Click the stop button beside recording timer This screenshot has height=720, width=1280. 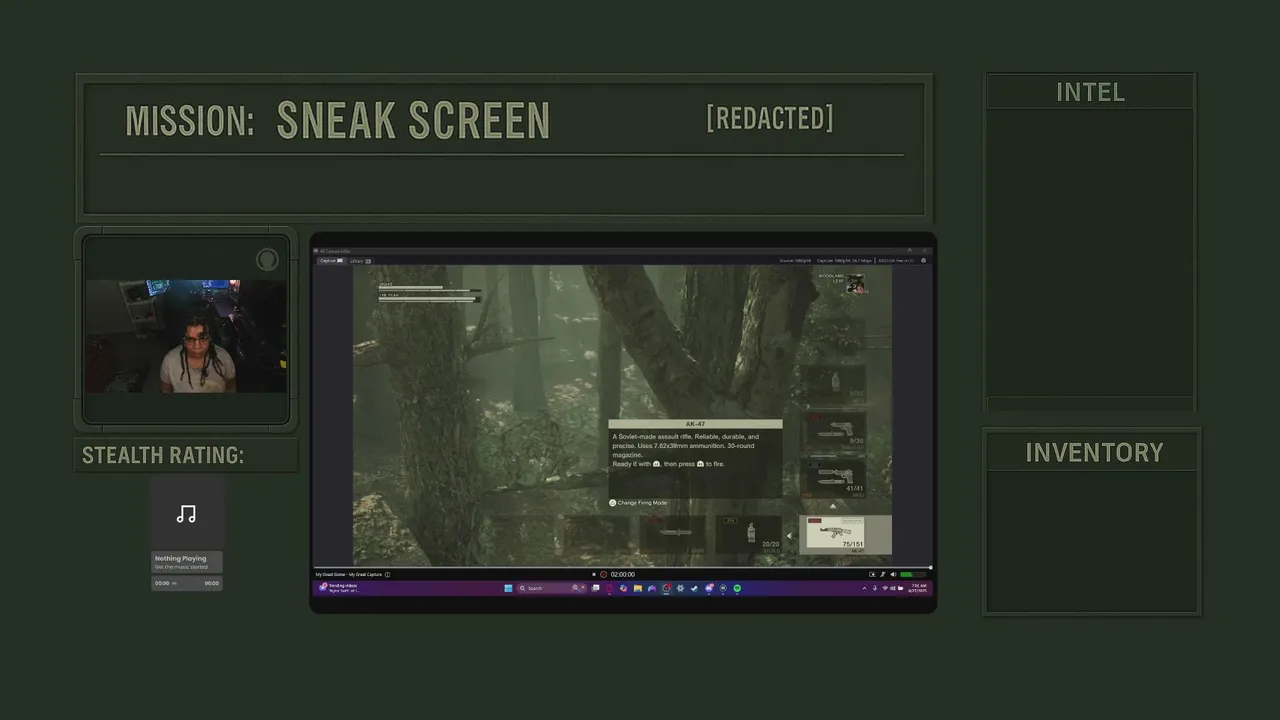click(x=594, y=574)
